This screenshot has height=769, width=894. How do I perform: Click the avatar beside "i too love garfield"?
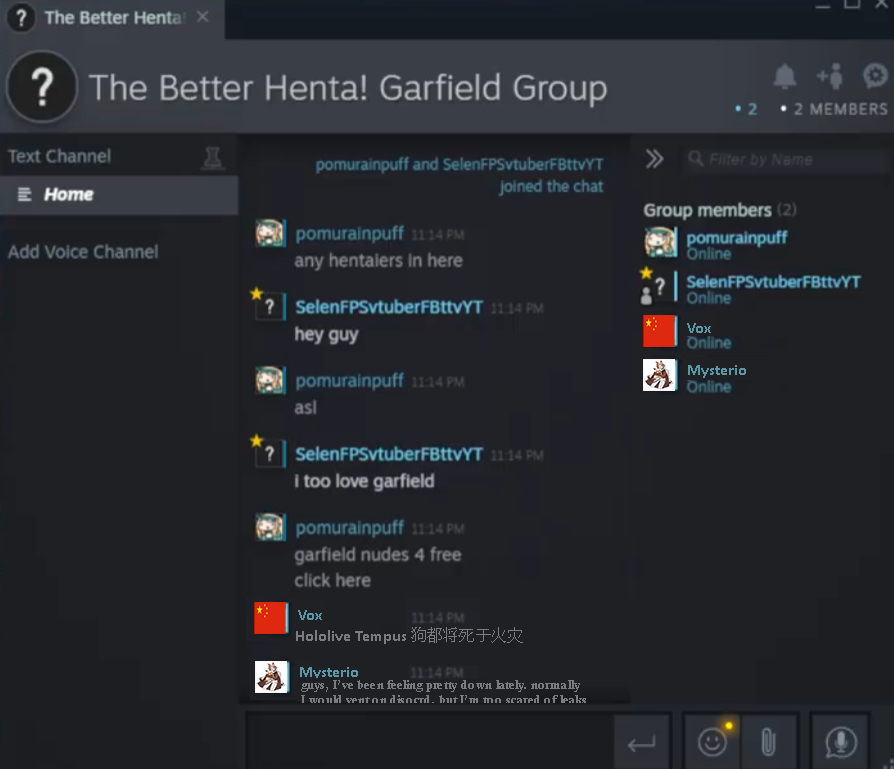[270, 454]
